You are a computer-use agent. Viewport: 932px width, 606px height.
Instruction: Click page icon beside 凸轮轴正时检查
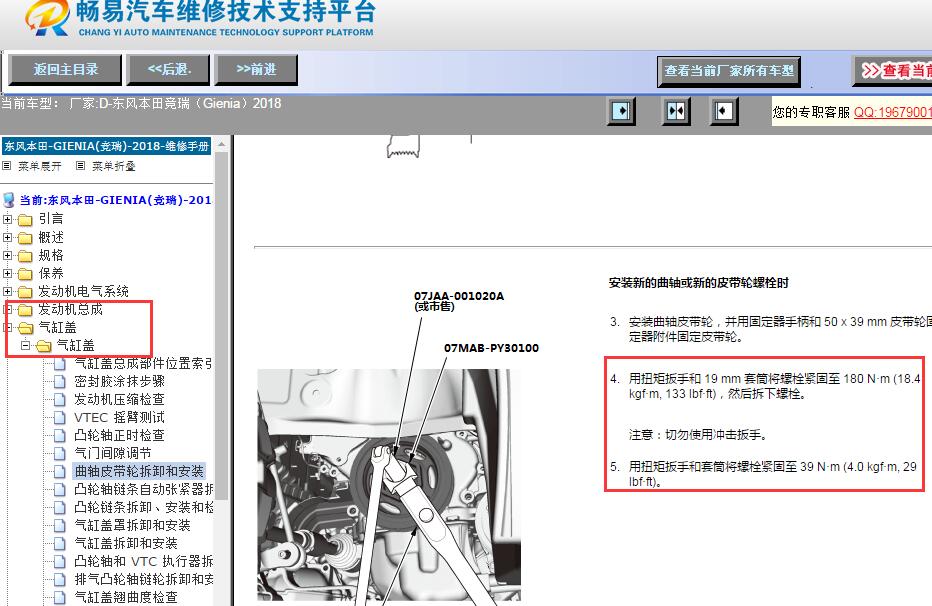(59, 435)
